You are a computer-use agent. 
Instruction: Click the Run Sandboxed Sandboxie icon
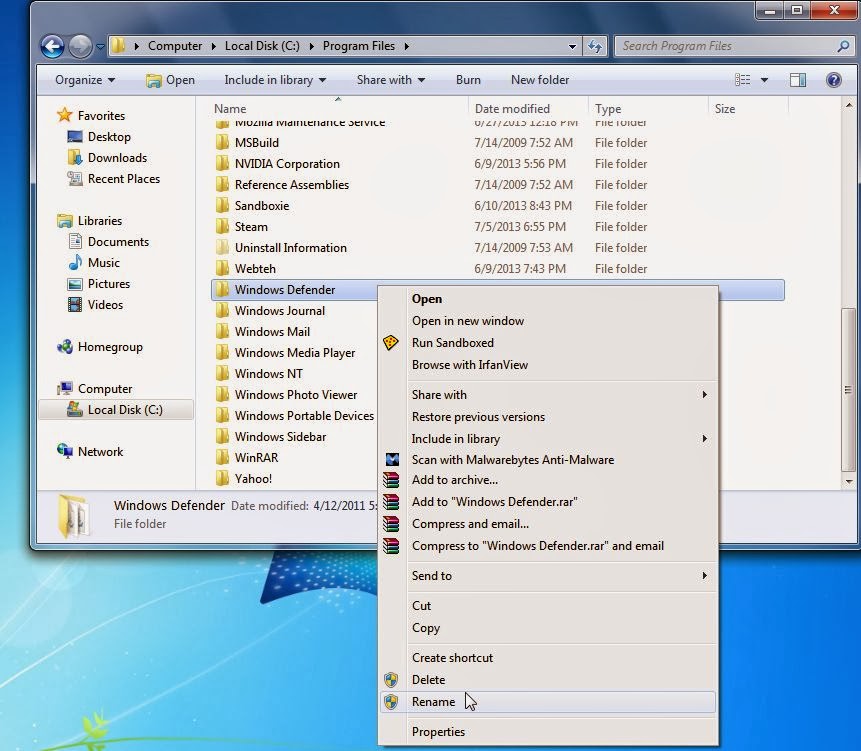click(390, 343)
